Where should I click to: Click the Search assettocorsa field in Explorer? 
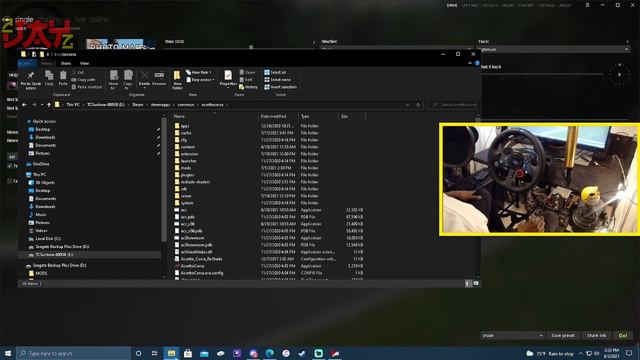pyautogui.click(x=452, y=105)
